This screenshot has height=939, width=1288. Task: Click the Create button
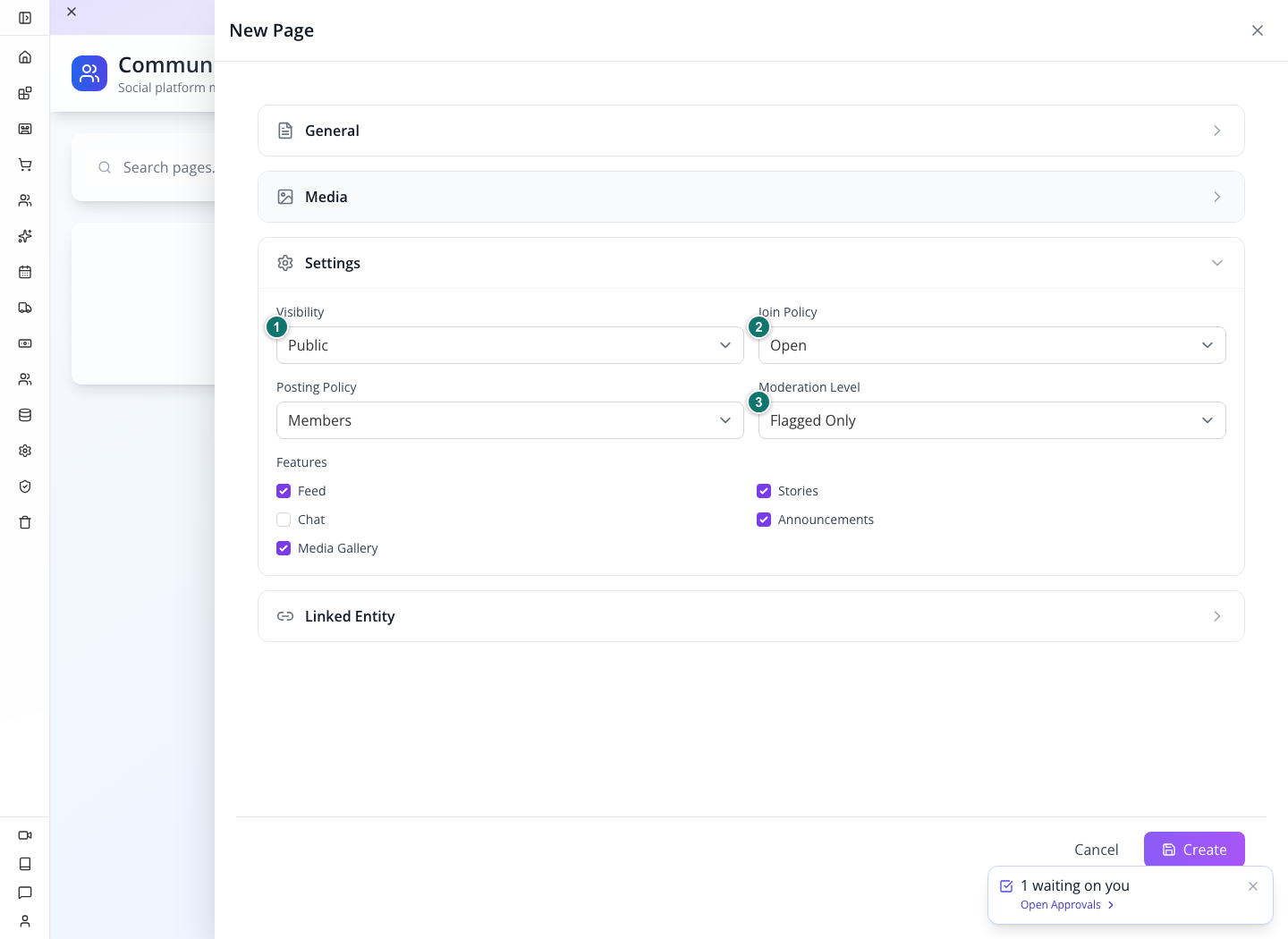1194,850
